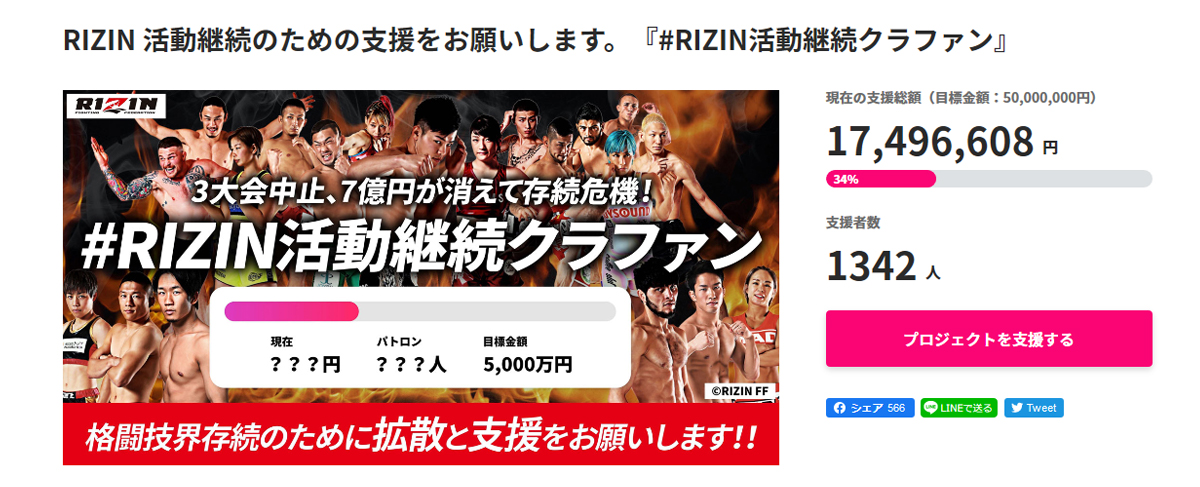Open the project title heading link
Screen dimensions: 1200x487
[534, 42]
